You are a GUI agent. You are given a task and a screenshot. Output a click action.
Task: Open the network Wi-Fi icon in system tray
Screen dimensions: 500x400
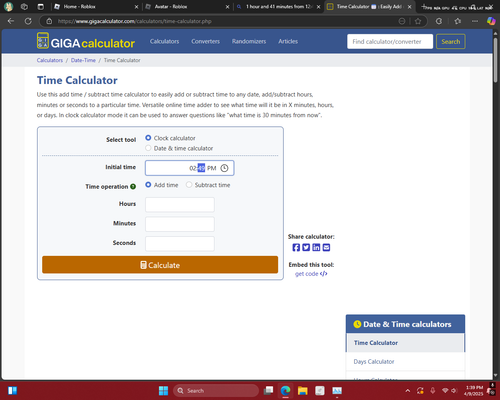(445, 391)
